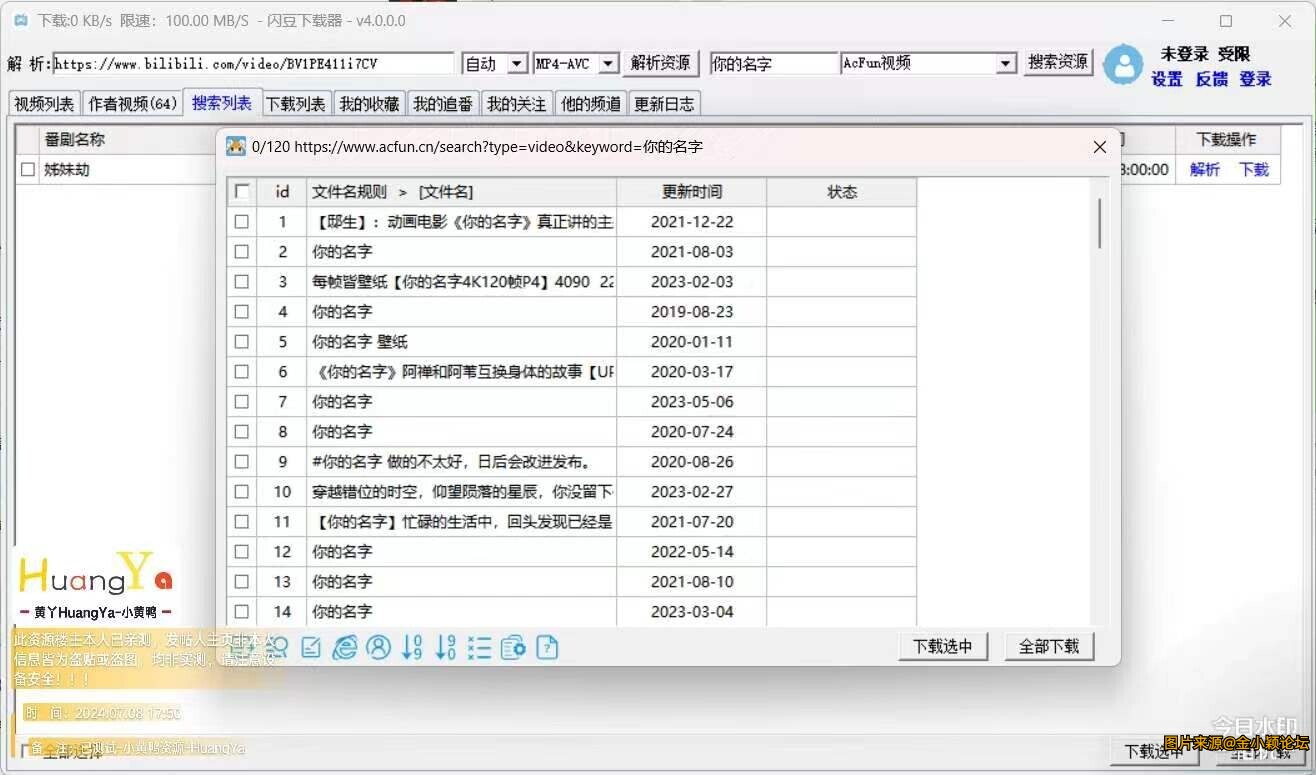Click the bilibili URL input field
Screen dimensions: 1316x775
[254, 63]
